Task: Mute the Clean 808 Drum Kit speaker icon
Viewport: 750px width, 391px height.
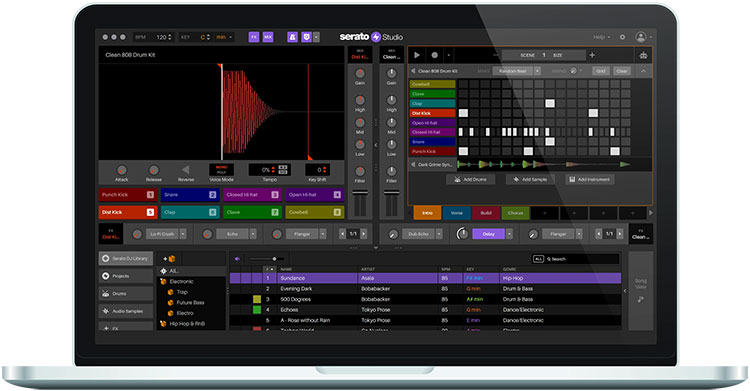Action: (x=413, y=71)
